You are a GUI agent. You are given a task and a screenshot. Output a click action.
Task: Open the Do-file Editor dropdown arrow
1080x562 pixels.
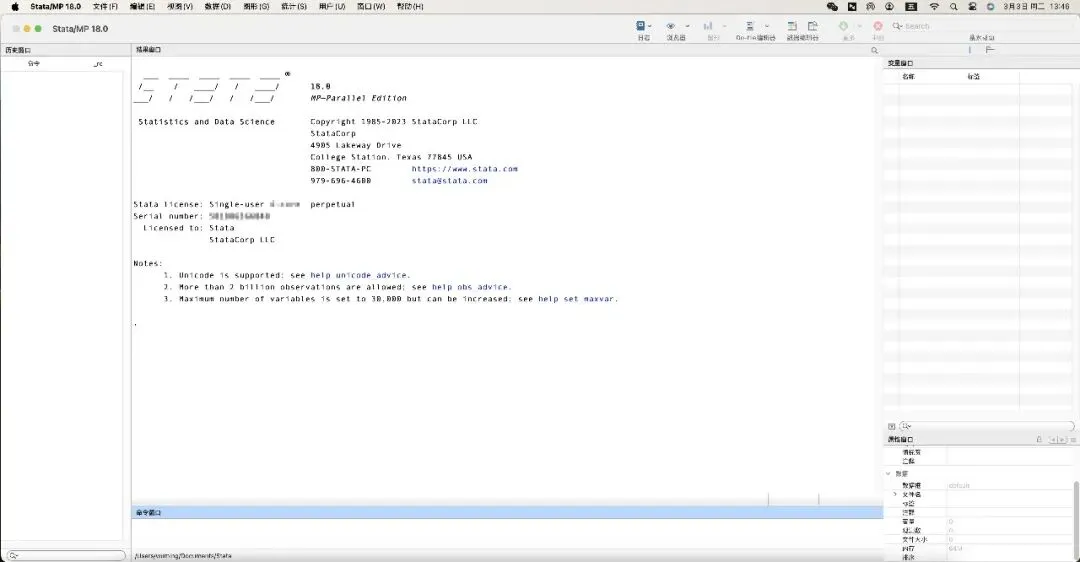click(x=767, y=26)
